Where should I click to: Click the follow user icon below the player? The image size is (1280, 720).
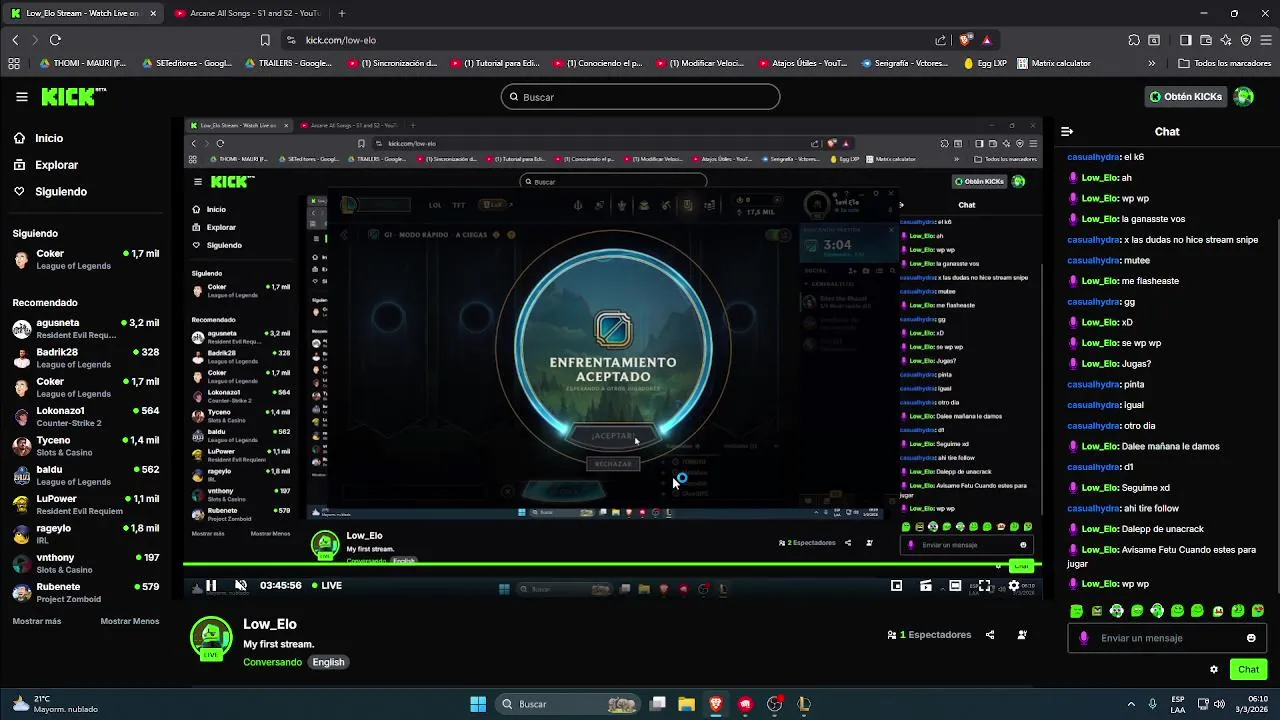click(x=1022, y=635)
